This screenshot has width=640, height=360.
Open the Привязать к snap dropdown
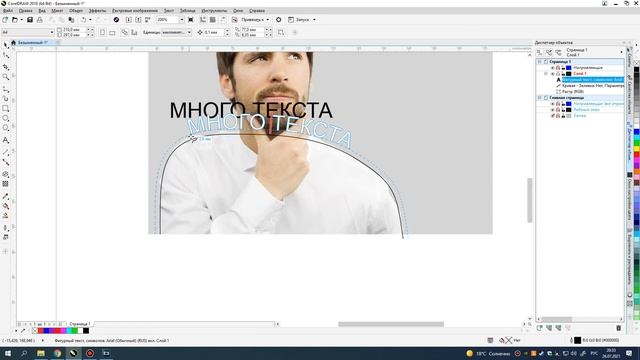point(267,20)
